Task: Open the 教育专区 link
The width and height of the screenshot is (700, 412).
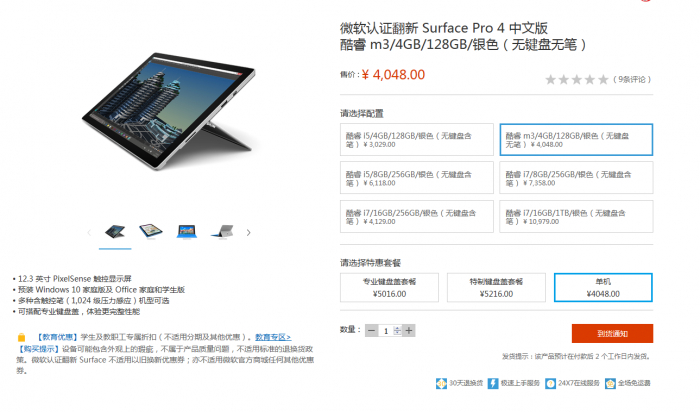Action: 273,337
